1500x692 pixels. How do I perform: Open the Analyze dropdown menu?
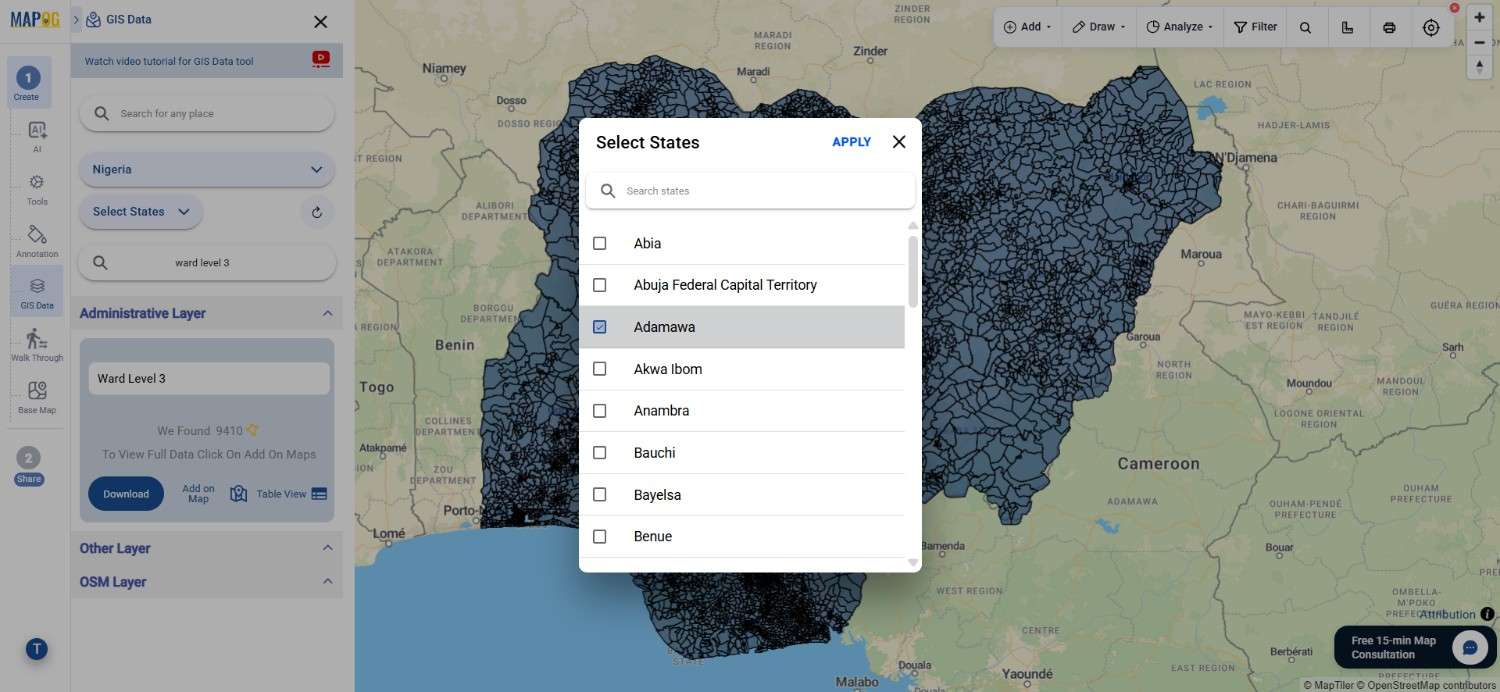[1180, 27]
